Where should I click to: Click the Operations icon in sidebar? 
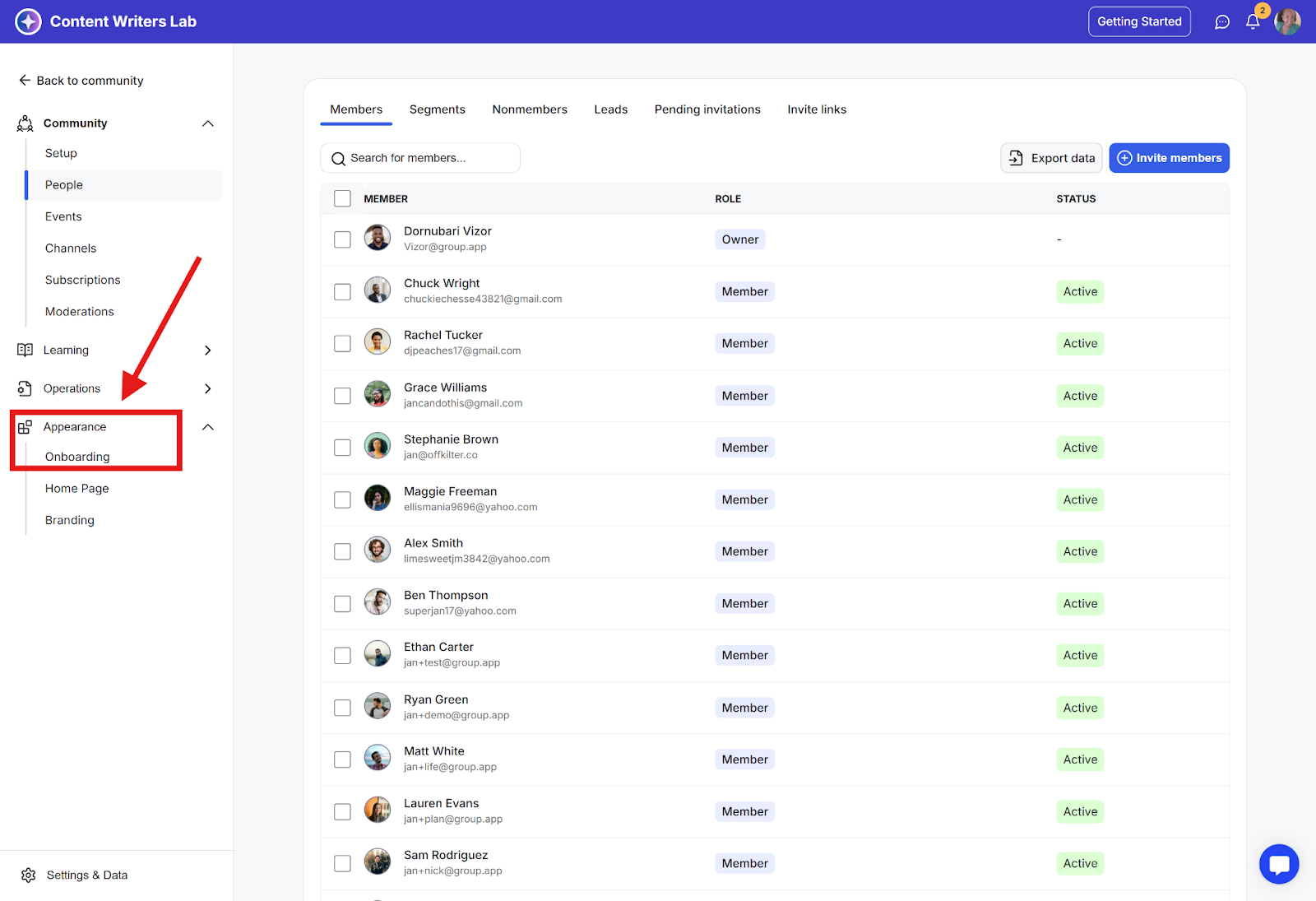tap(25, 388)
